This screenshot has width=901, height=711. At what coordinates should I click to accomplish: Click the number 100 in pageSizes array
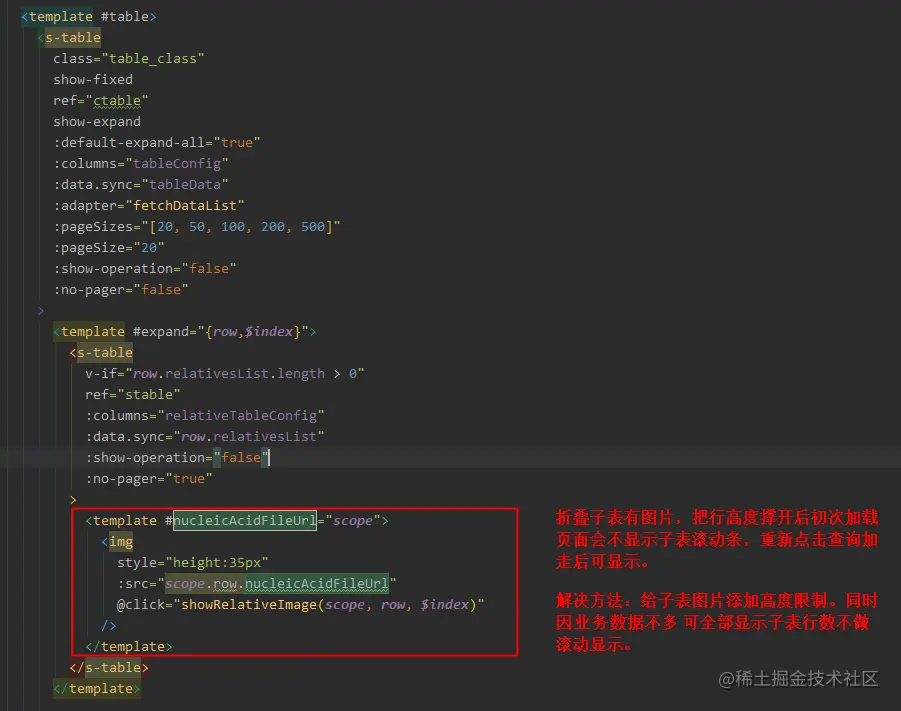[233, 226]
